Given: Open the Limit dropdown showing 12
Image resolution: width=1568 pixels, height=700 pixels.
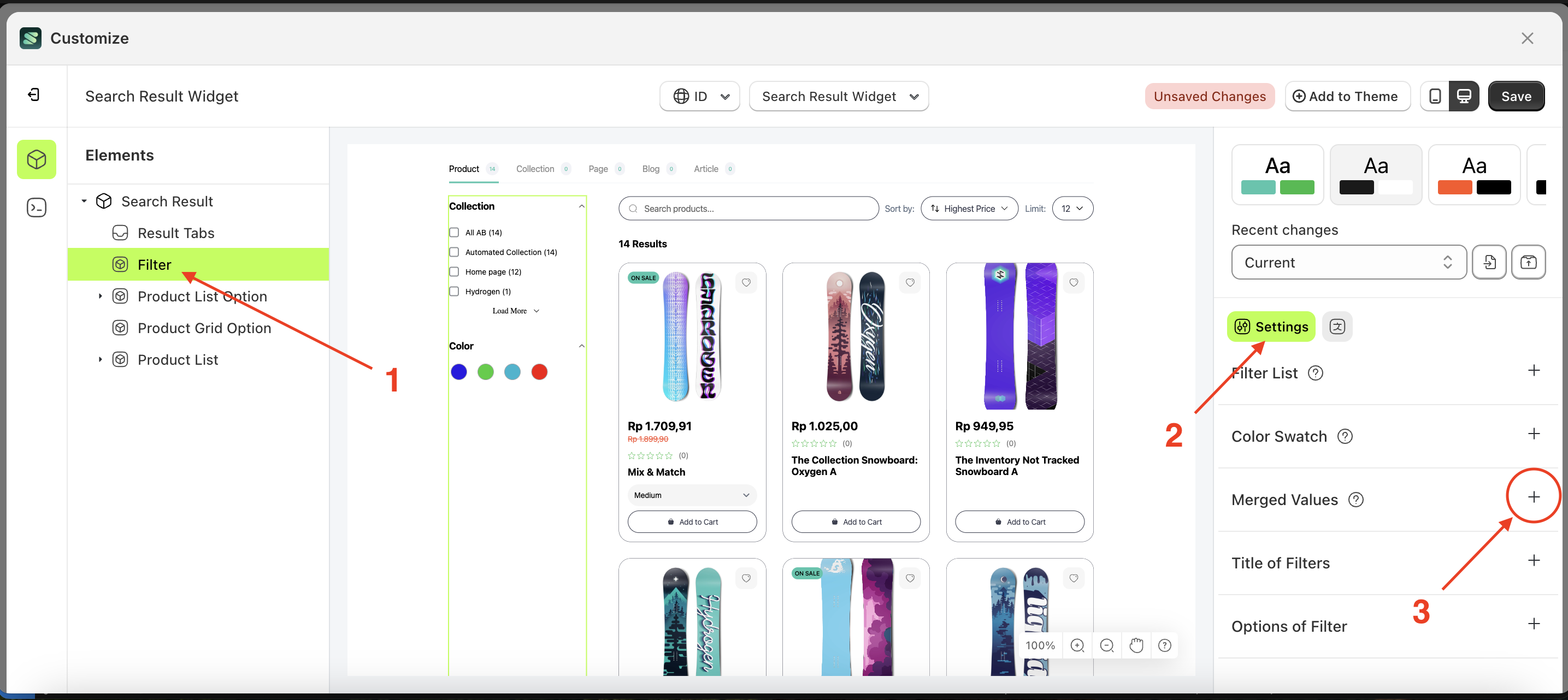Looking at the screenshot, I should pos(1072,208).
